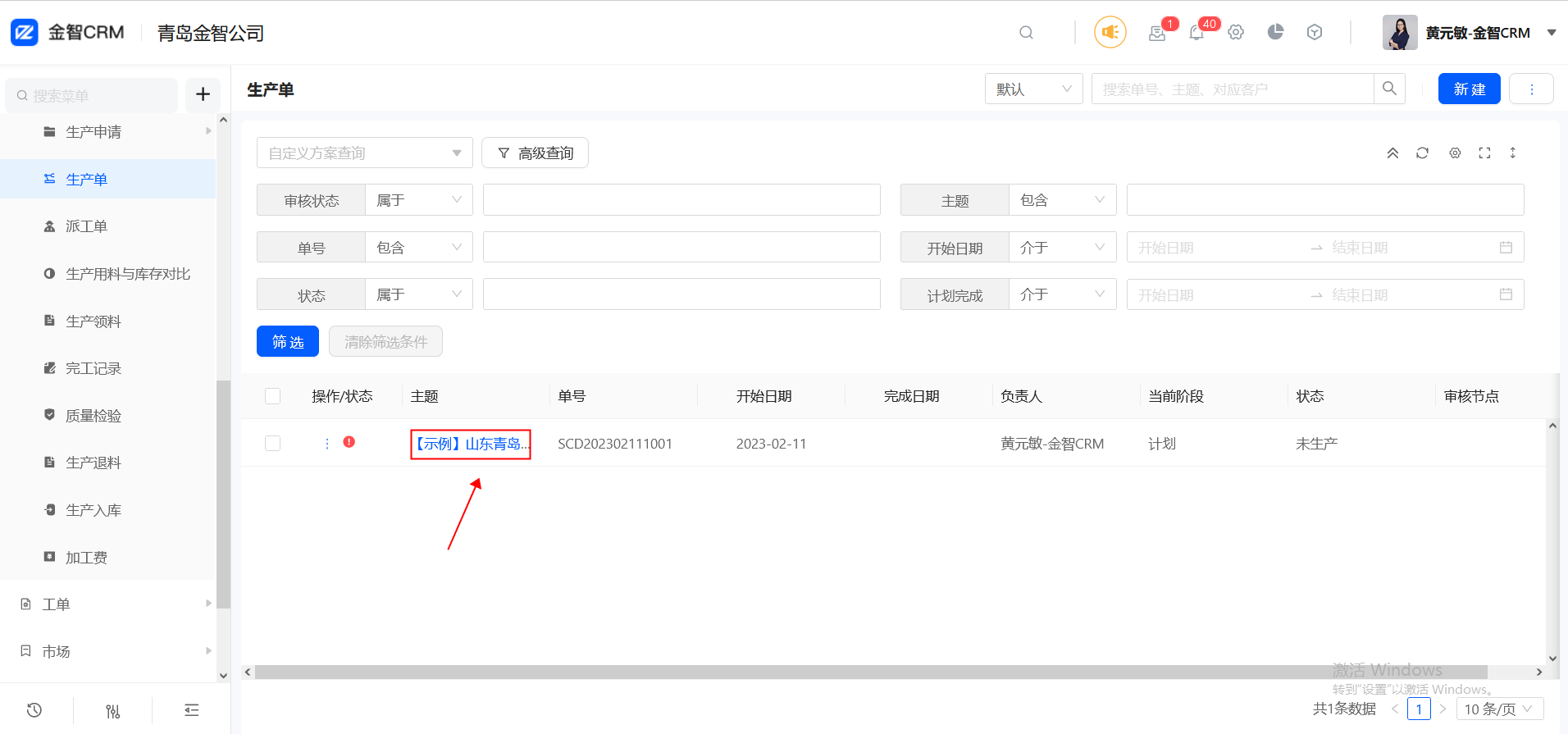Open the 生产入库 menu item

coord(108,510)
